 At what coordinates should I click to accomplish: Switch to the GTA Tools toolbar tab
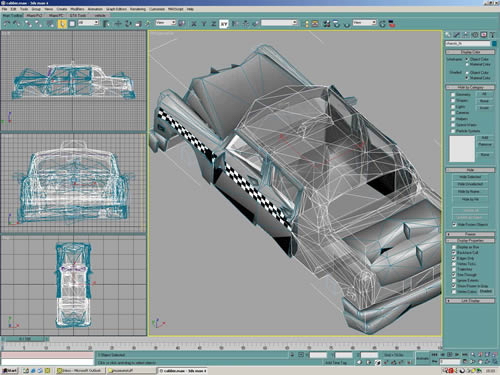pyautogui.click(x=78, y=15)
